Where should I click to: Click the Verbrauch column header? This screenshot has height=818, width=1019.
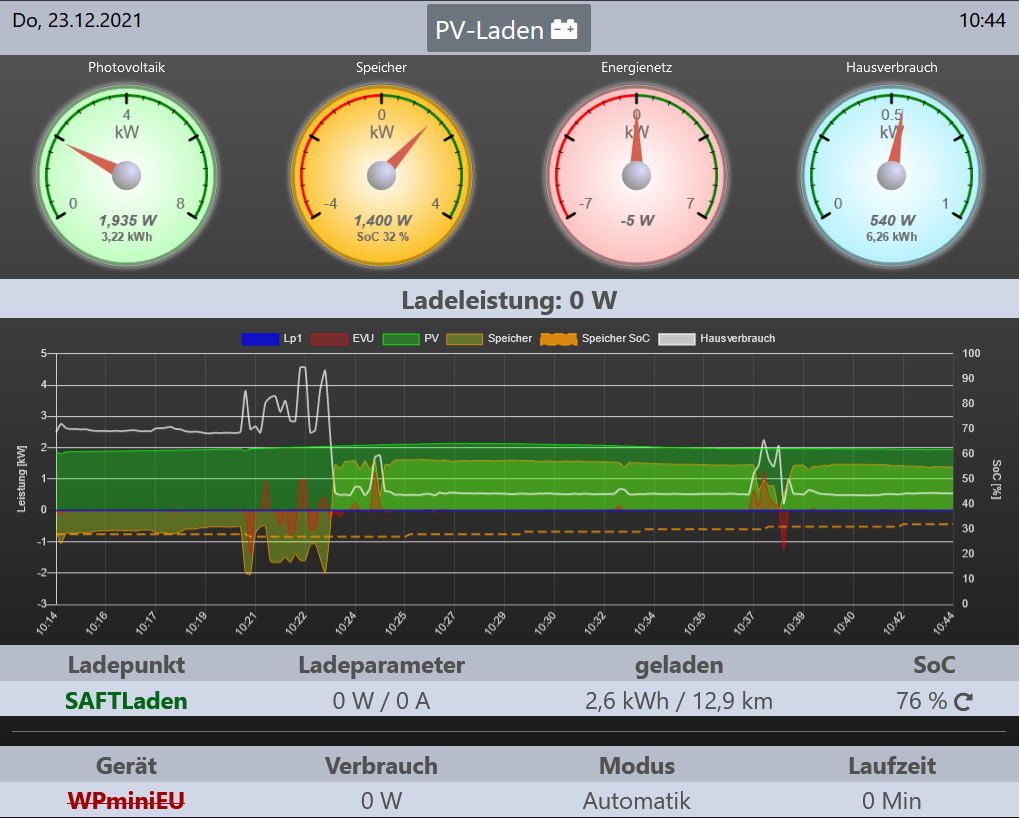coord(381,765)
